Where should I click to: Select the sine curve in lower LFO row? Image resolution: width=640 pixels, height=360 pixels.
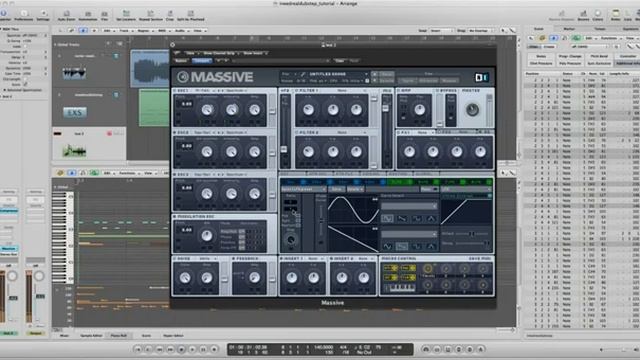387,246
